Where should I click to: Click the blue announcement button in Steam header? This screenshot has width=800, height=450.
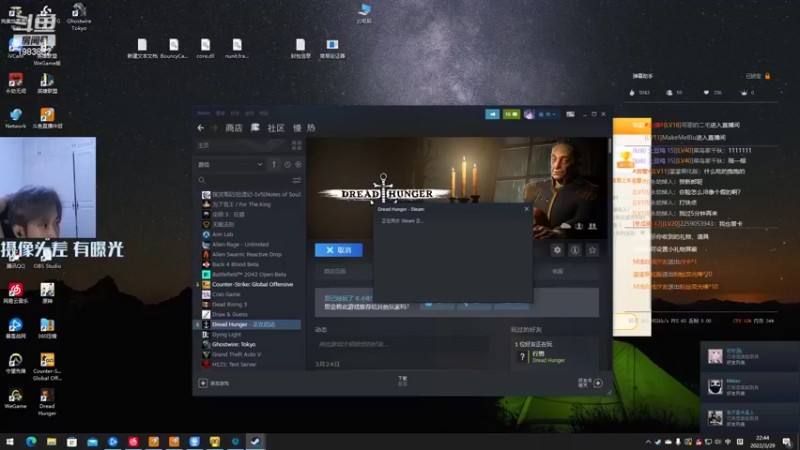click(x=492, y=114)
